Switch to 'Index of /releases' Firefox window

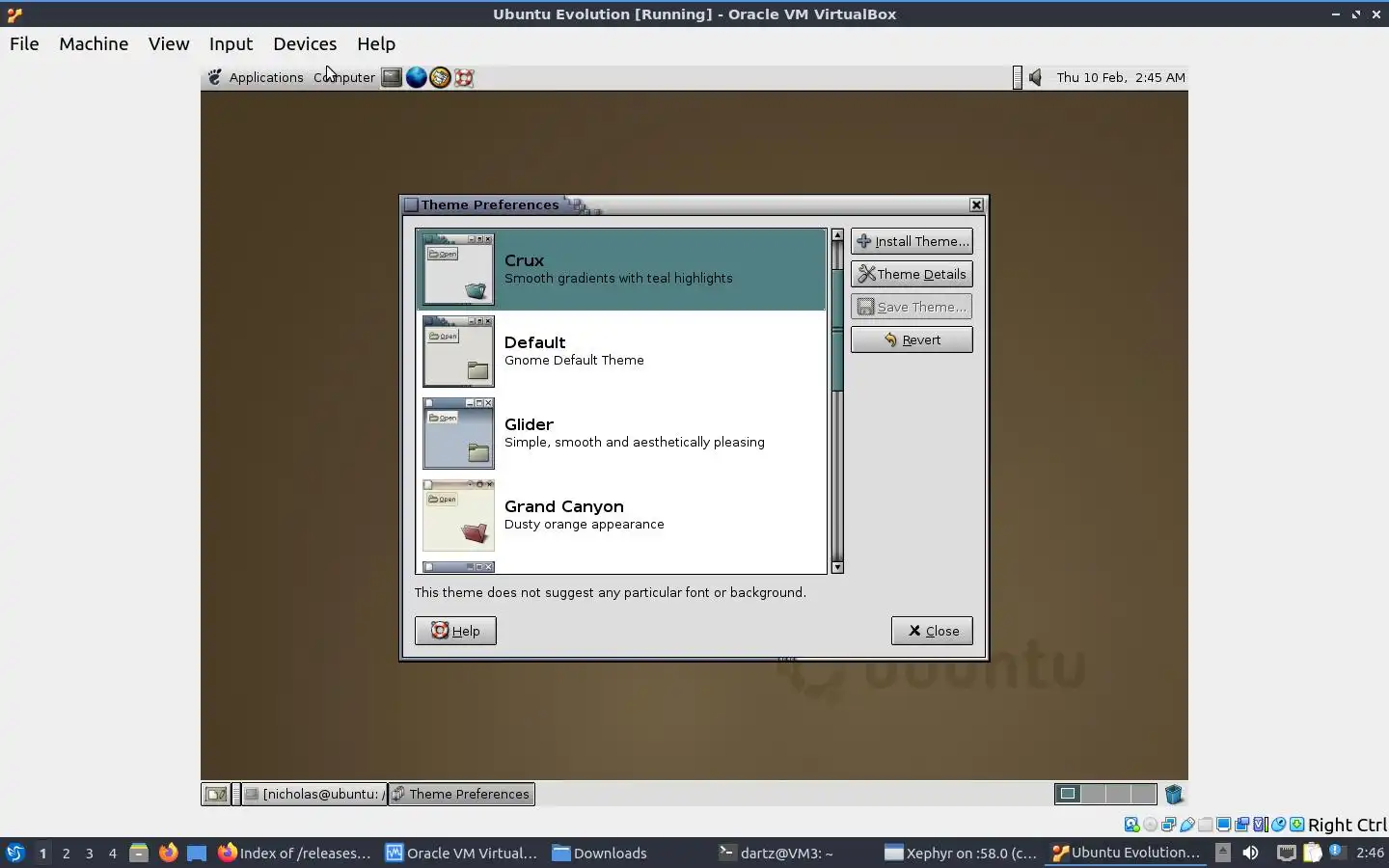[x=294, y=853]
